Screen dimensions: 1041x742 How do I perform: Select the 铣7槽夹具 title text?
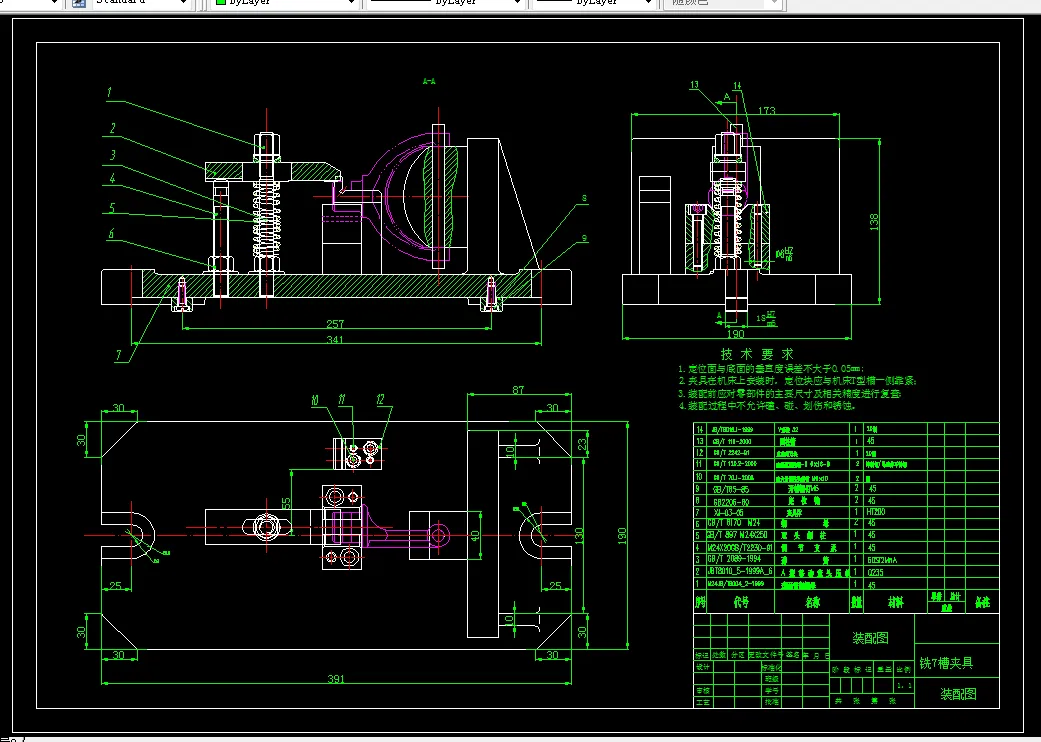click(946, 663)
